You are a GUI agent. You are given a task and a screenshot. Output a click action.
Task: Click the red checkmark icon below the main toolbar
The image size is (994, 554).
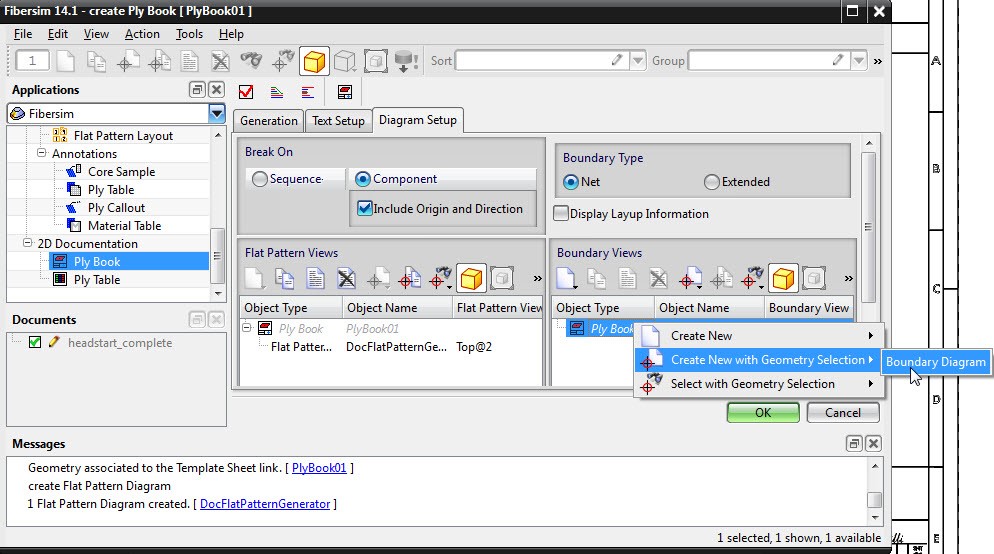[246, 92]
